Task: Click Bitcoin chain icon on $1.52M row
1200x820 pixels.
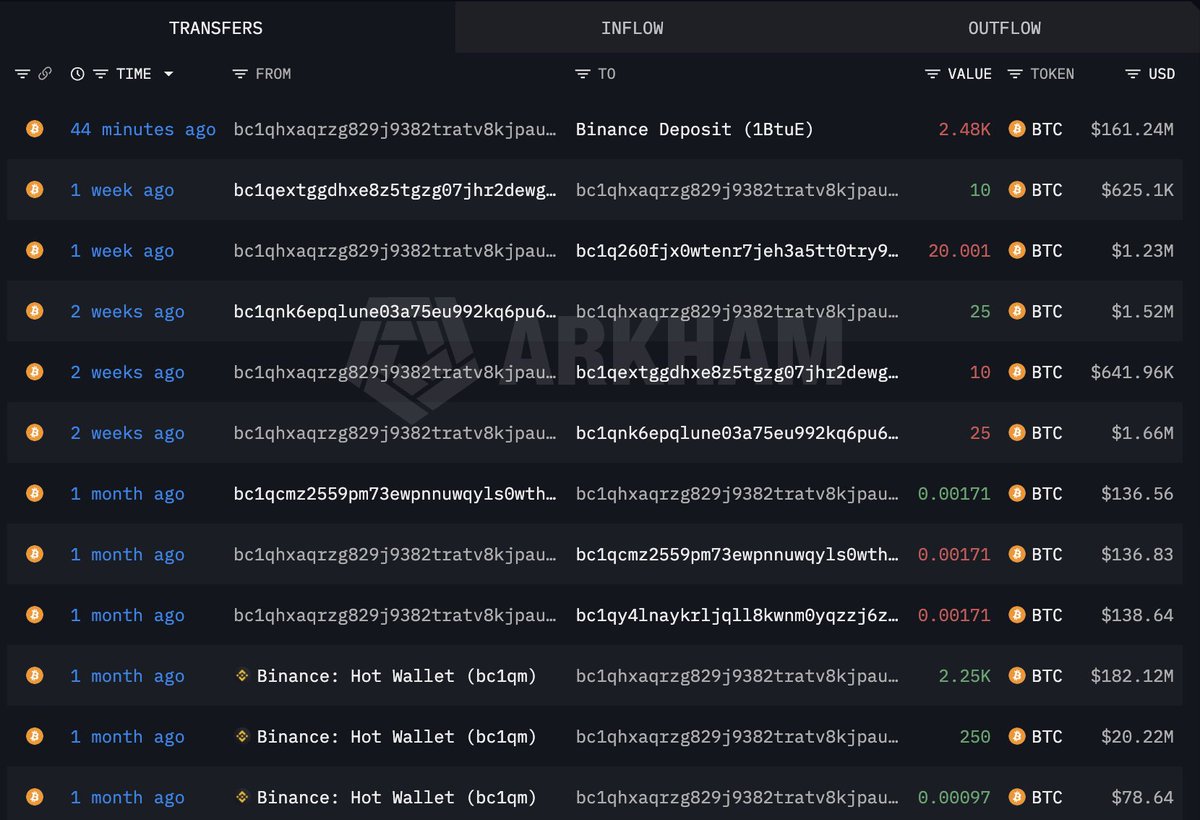Action: point(35,311)
